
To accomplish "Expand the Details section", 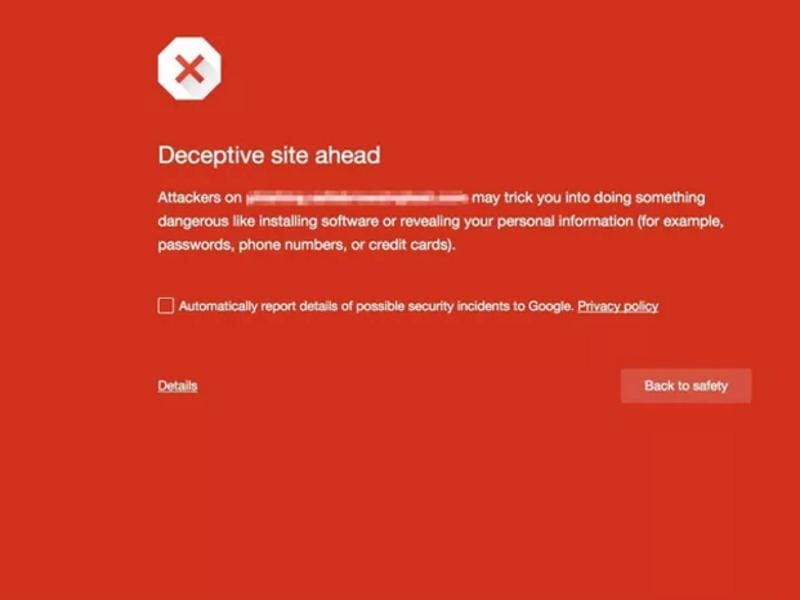I will pyautogui.click(x=178, y=386).
